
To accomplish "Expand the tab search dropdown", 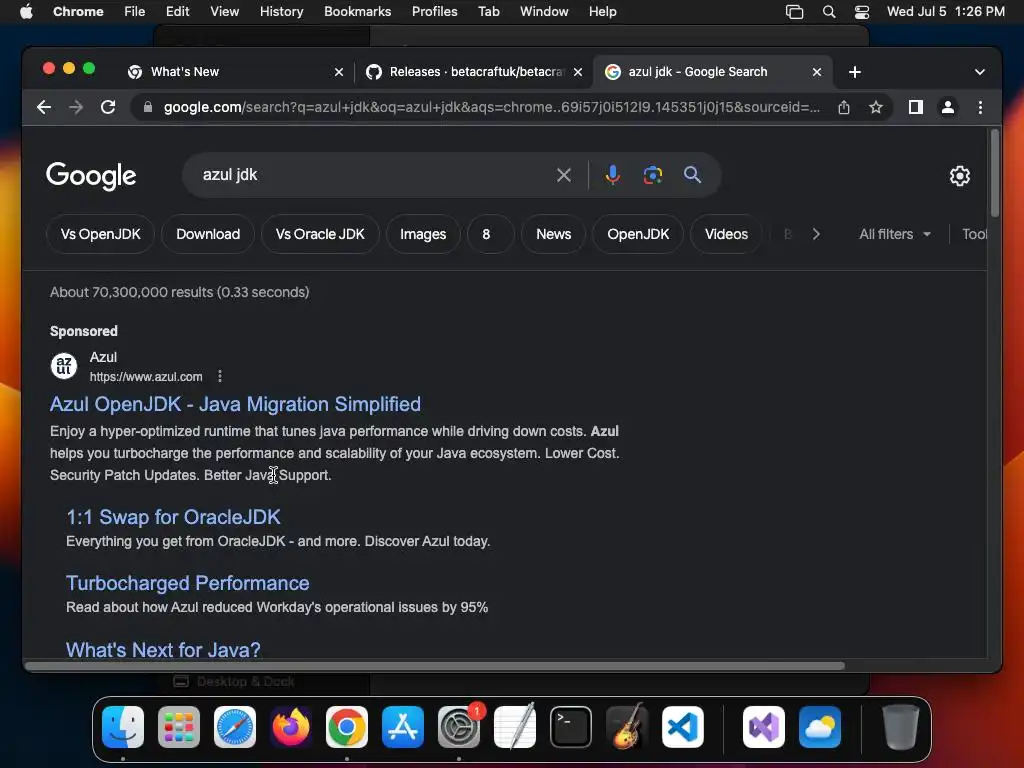I will point(980,72).
